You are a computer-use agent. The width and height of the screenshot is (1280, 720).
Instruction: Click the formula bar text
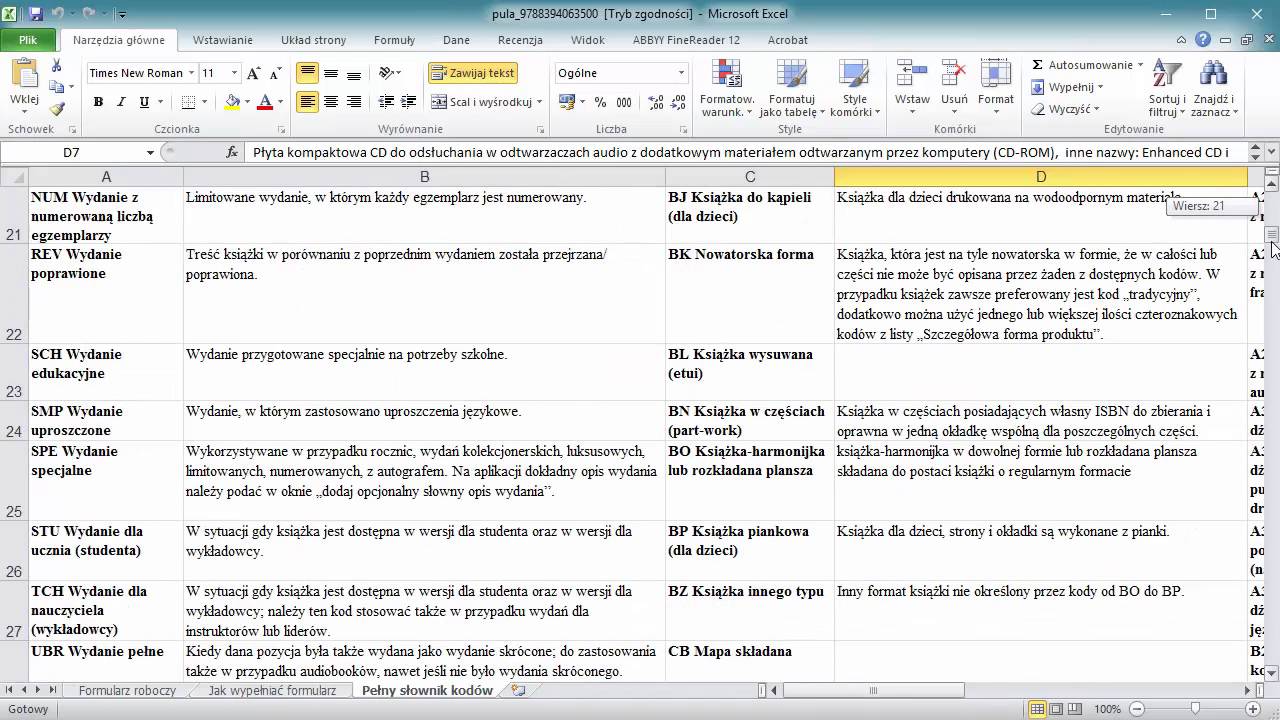point(740,152)
